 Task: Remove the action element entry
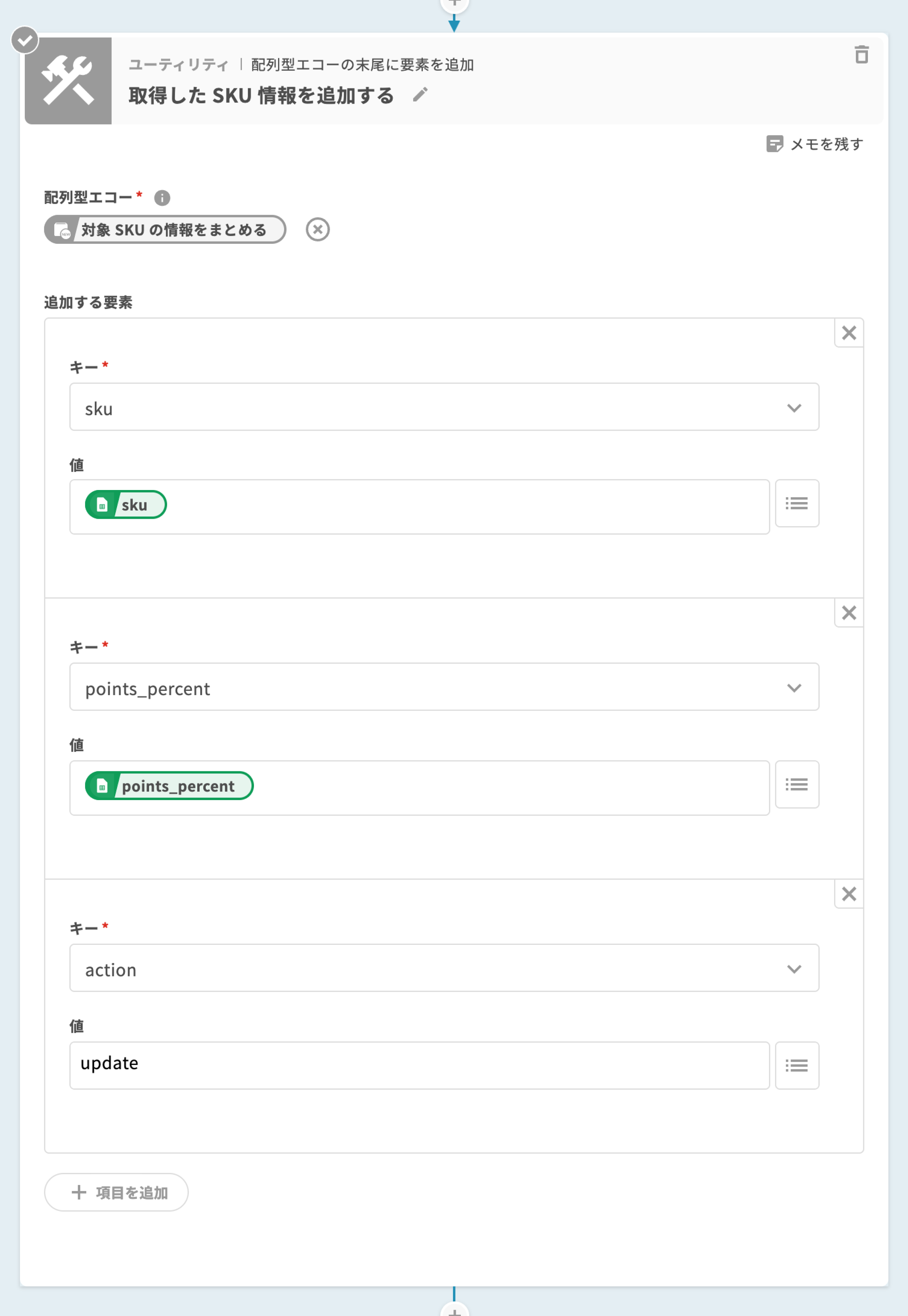point(849,894)
